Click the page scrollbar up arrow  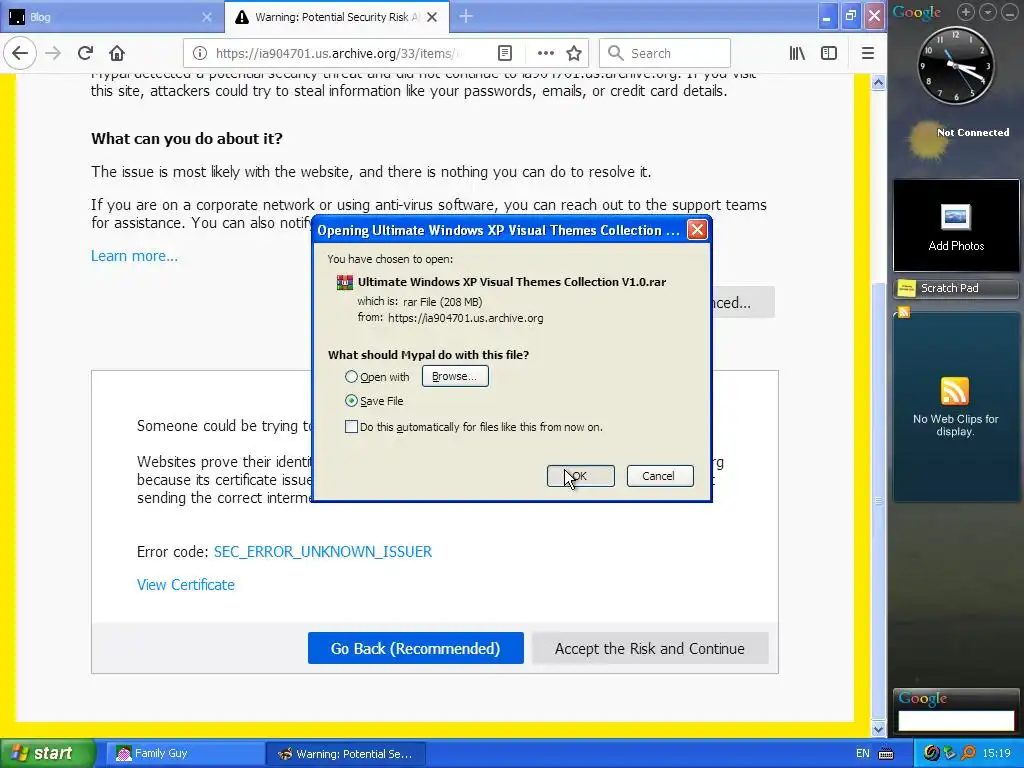pyautogui.click(x=878, y=83)
